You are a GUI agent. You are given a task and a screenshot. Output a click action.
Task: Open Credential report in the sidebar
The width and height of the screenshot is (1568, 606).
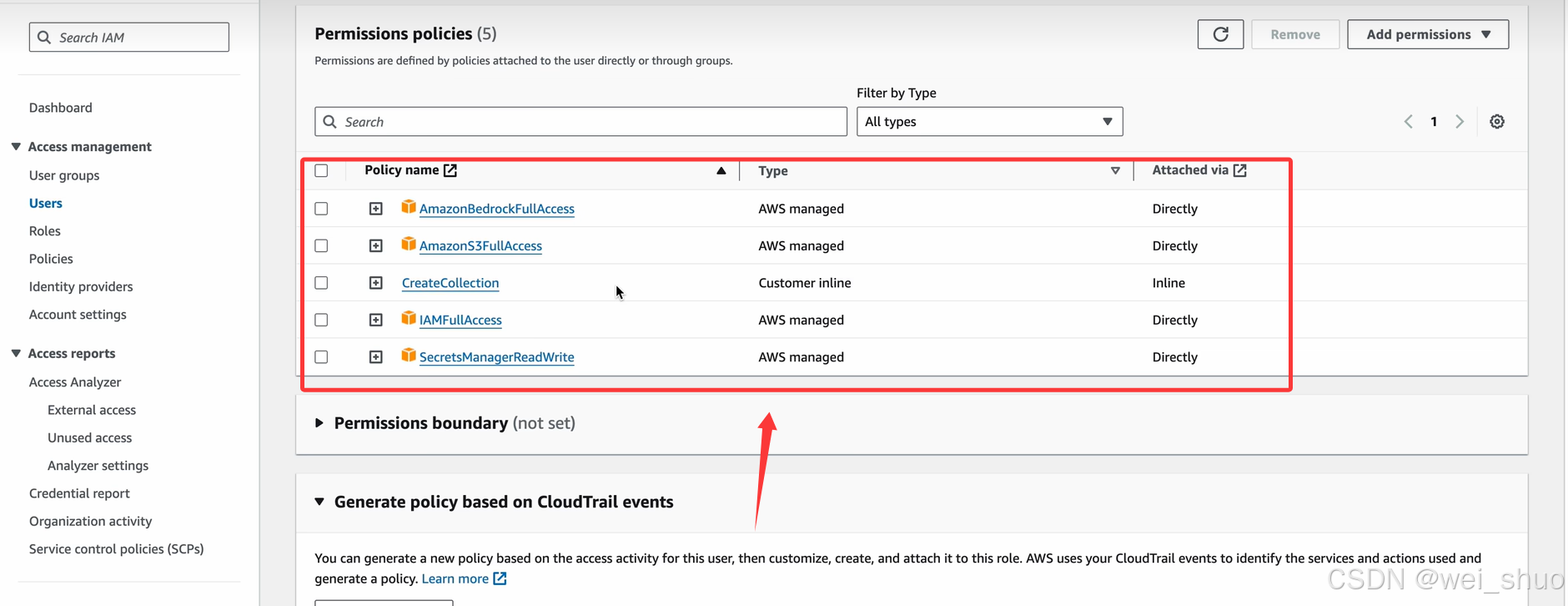pyautogui.click(x=79, y=493)
